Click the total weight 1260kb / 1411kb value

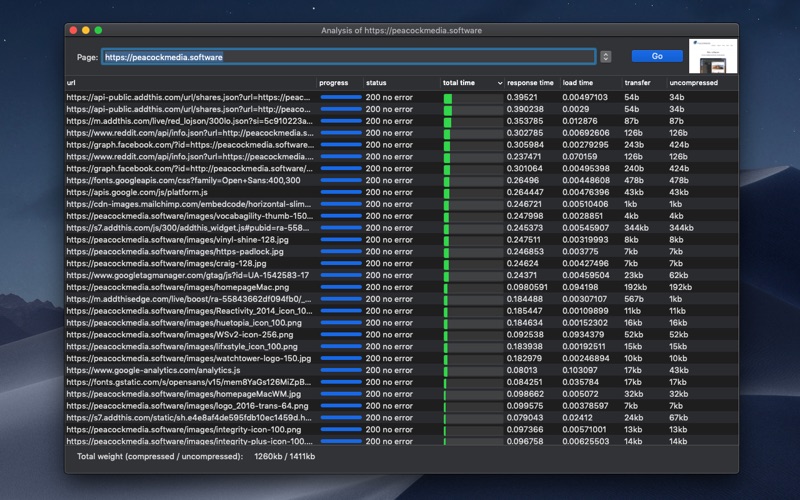[285, 456]
